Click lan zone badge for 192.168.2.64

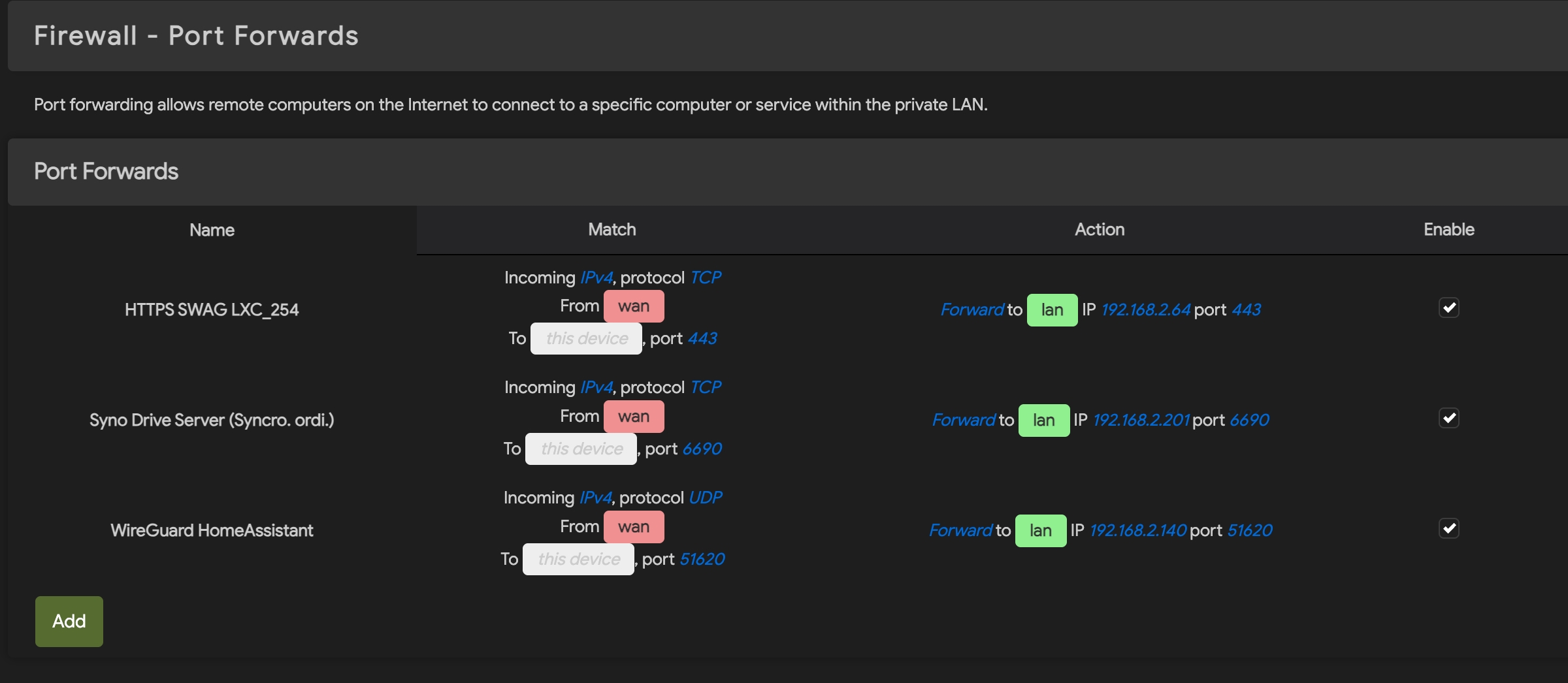pyautogui.click(x=1052, y=310)
